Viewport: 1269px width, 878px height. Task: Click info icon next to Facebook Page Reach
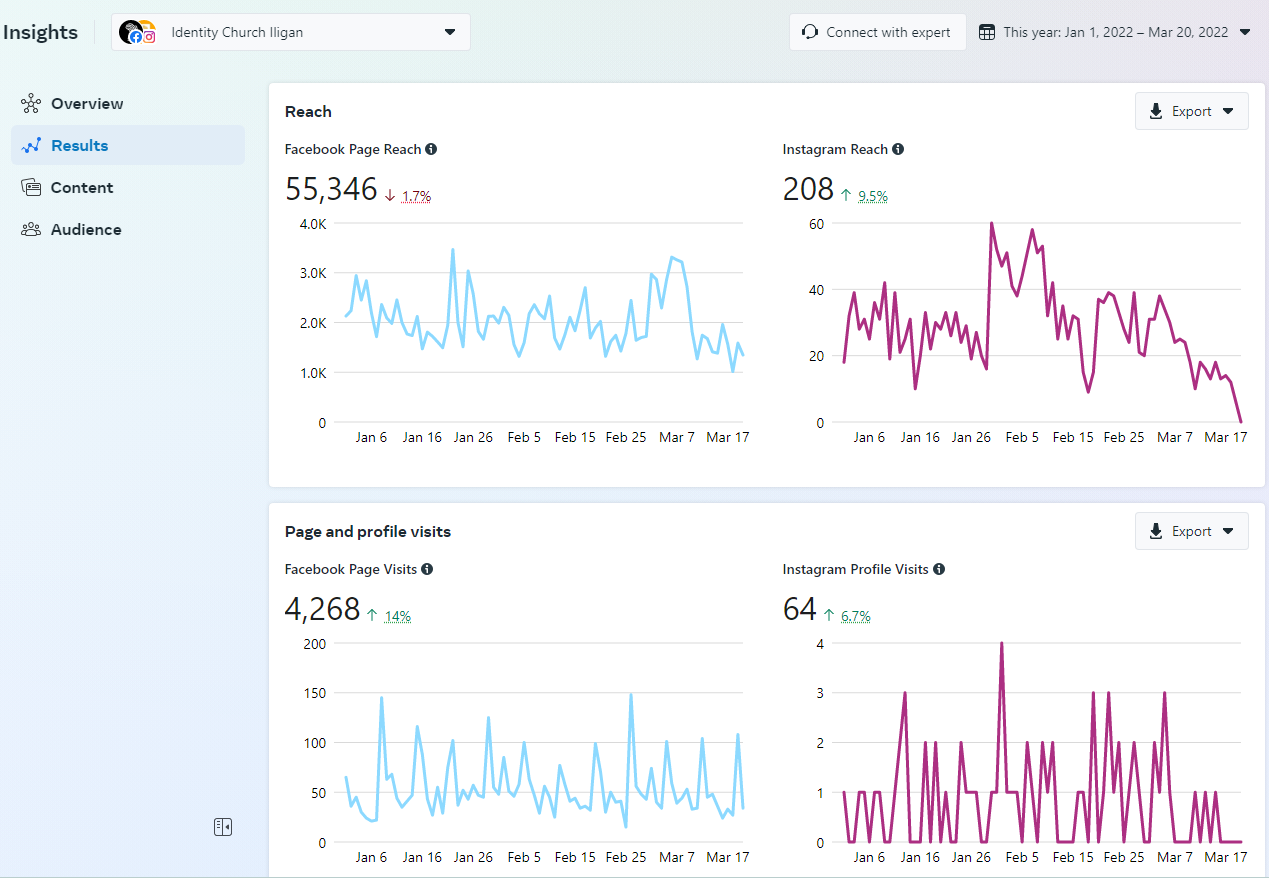[431, 150]
